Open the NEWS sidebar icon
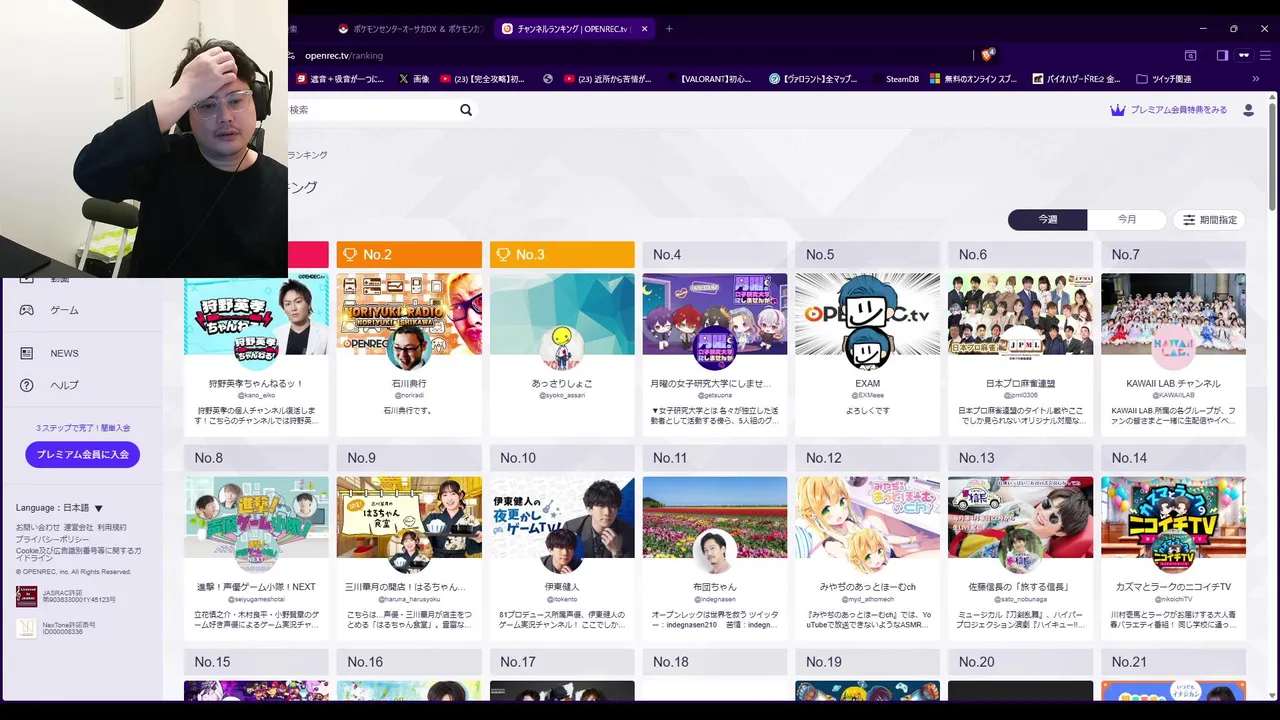1280x720 pixels. 27,353
